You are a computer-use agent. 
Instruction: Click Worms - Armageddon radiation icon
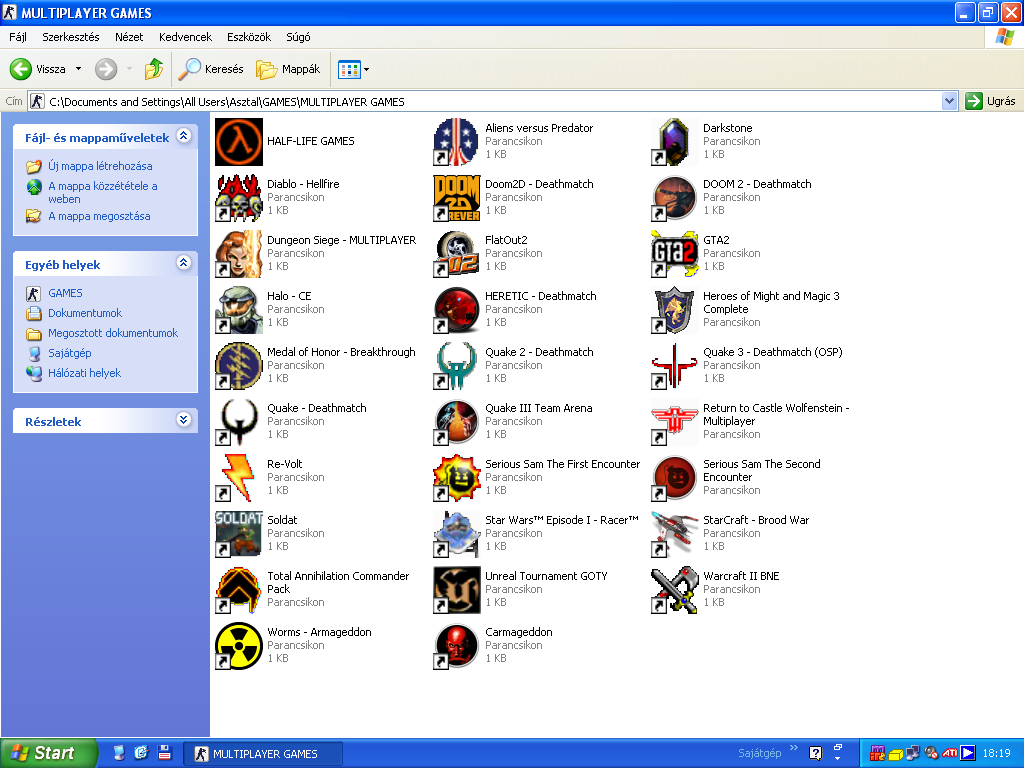[238, 647]
